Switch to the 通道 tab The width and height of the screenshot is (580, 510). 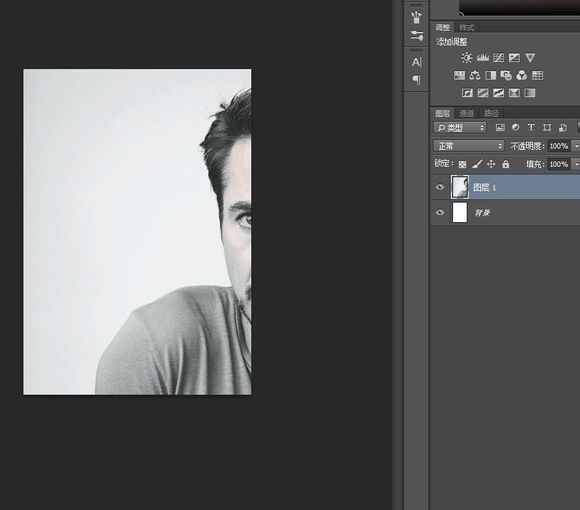[466, 113]
